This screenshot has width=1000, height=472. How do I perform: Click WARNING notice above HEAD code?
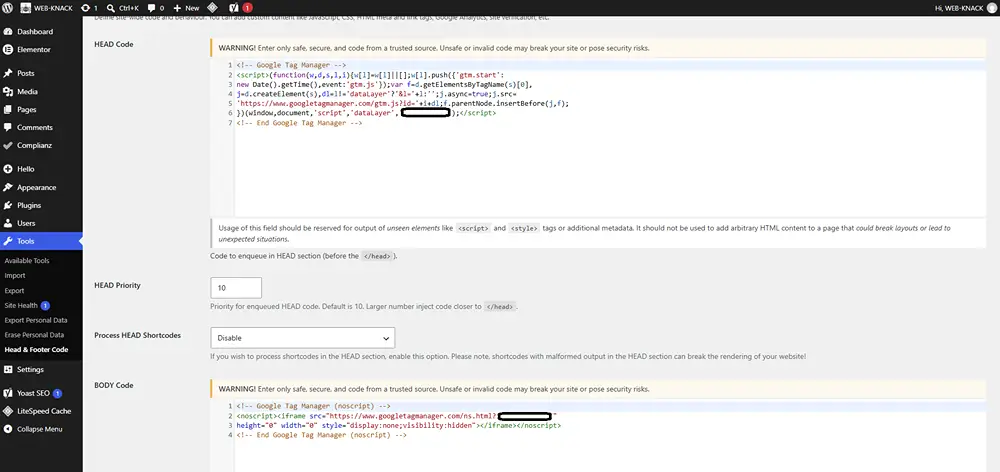(598, 48)
